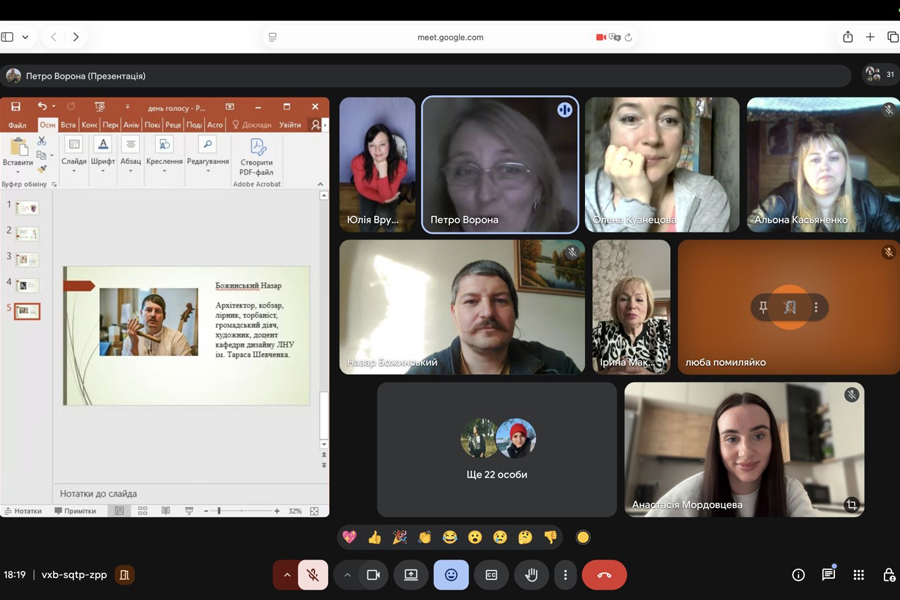Open the Абзац paragraph dropdown group

[x=130, y=154]
